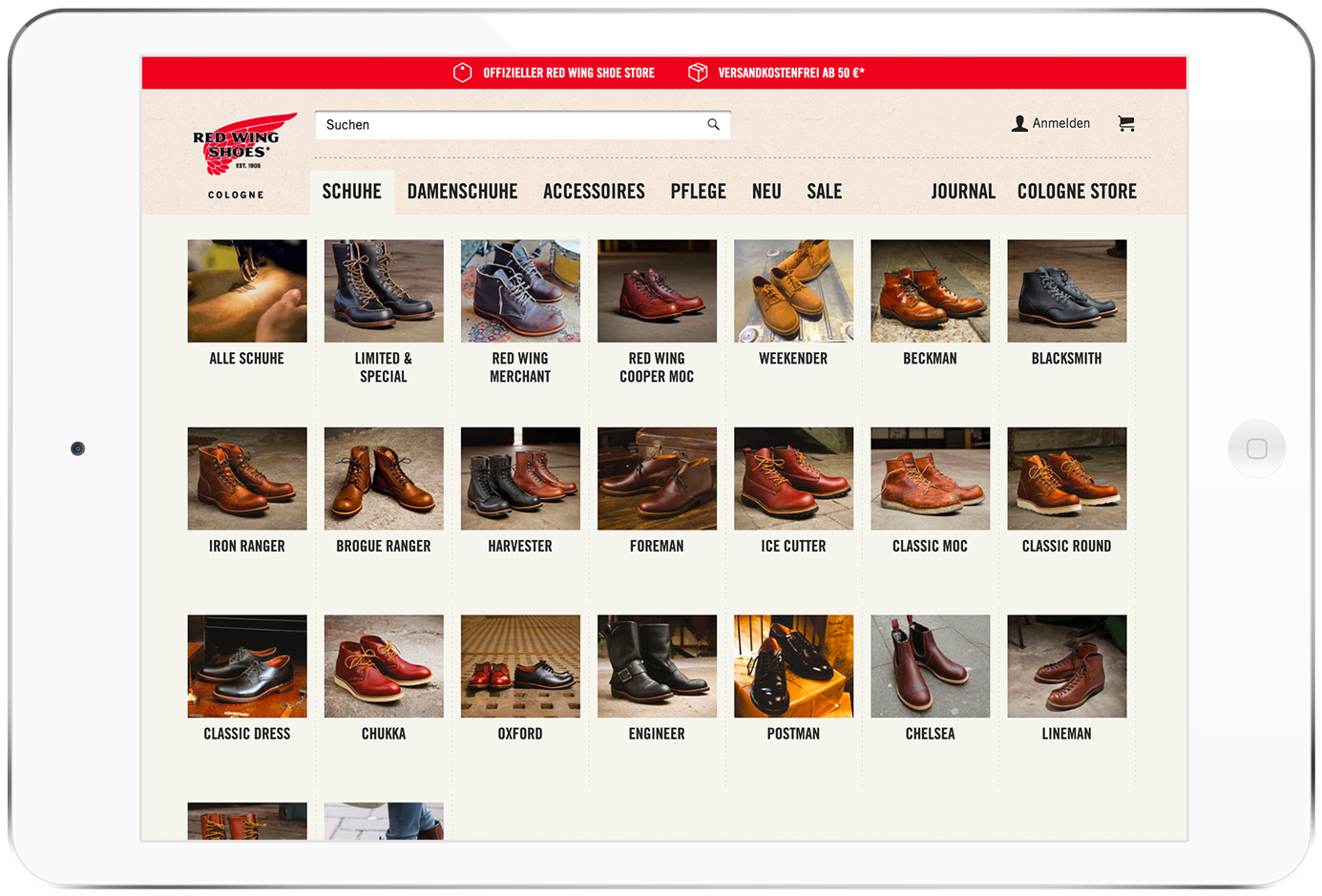The width and height of the screenshot is (1322, 896).
Task: View the Classic Round boot image
Action: (1066, 479)
